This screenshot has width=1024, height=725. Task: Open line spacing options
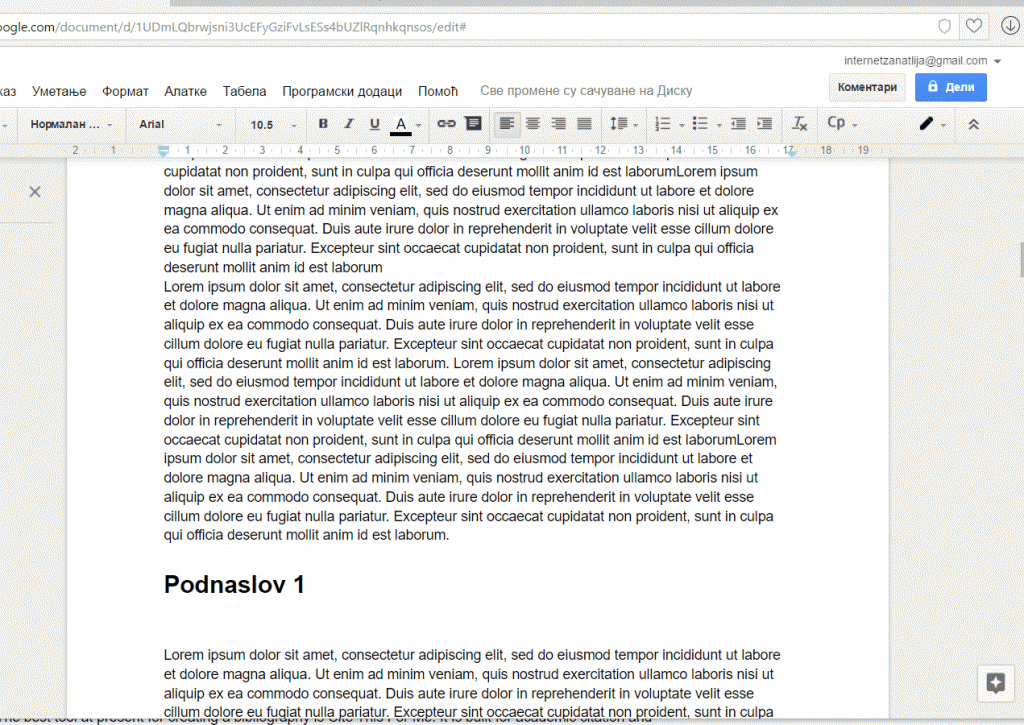point(624,123)
